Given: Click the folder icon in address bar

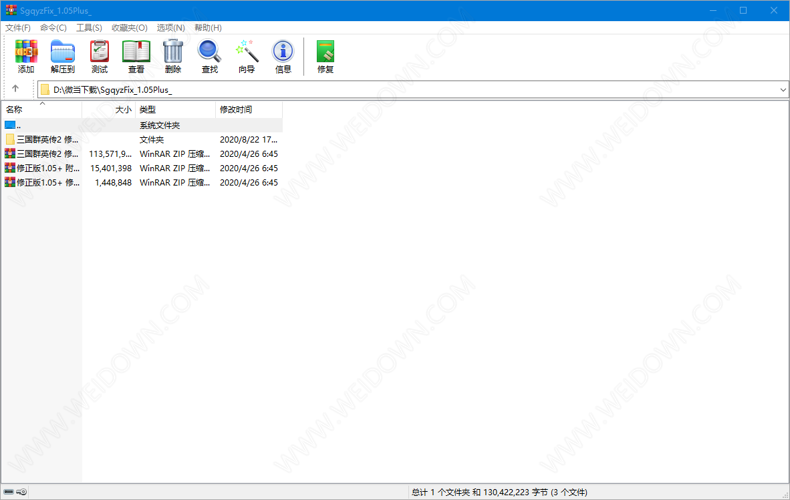Looking at the screenshot, I should pyautogui.click(x=45, y=90).
